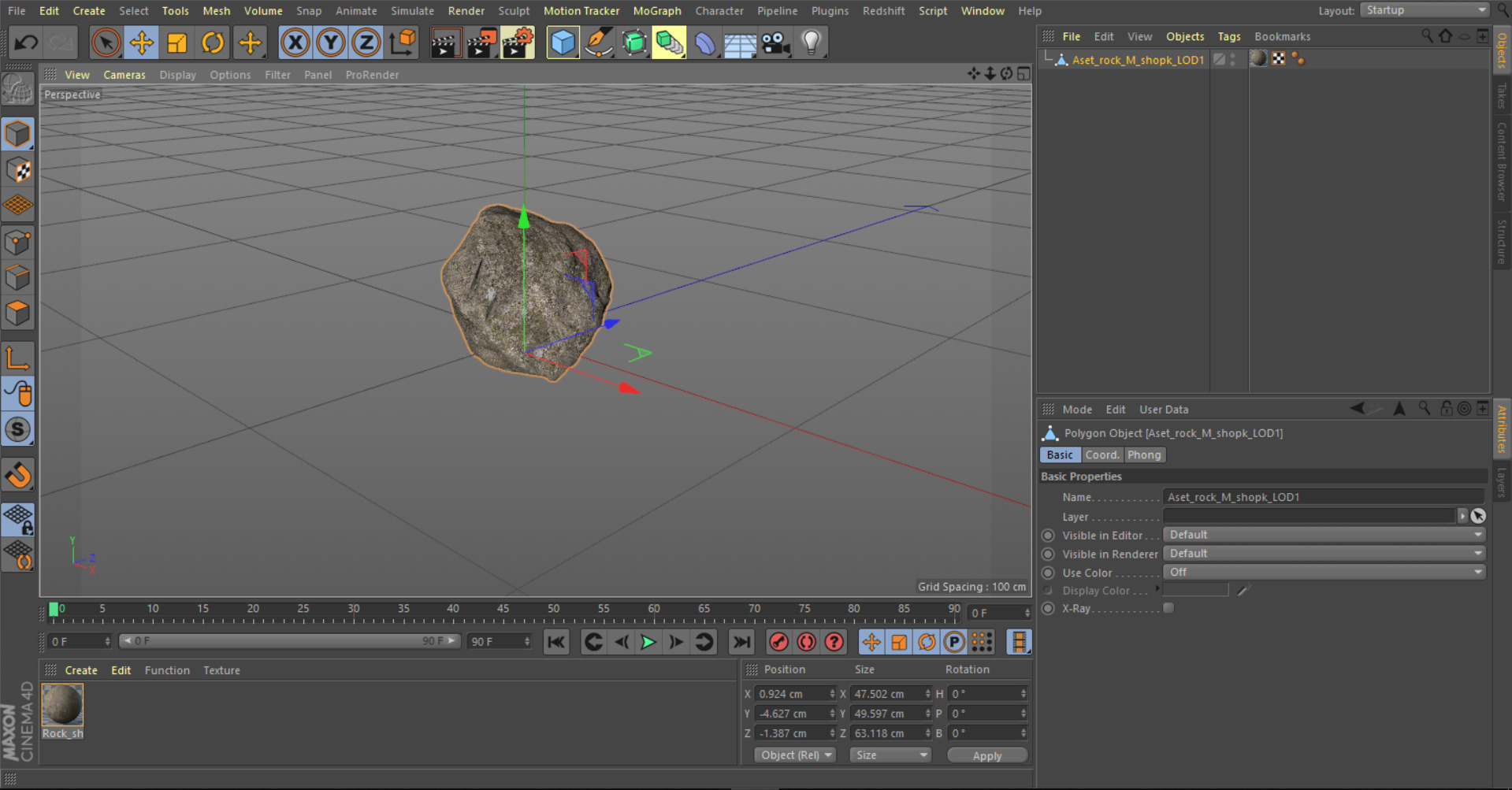1512x790 pixels.
Task: Enable the X-Ray checkbox
Action: (1169, 607)
